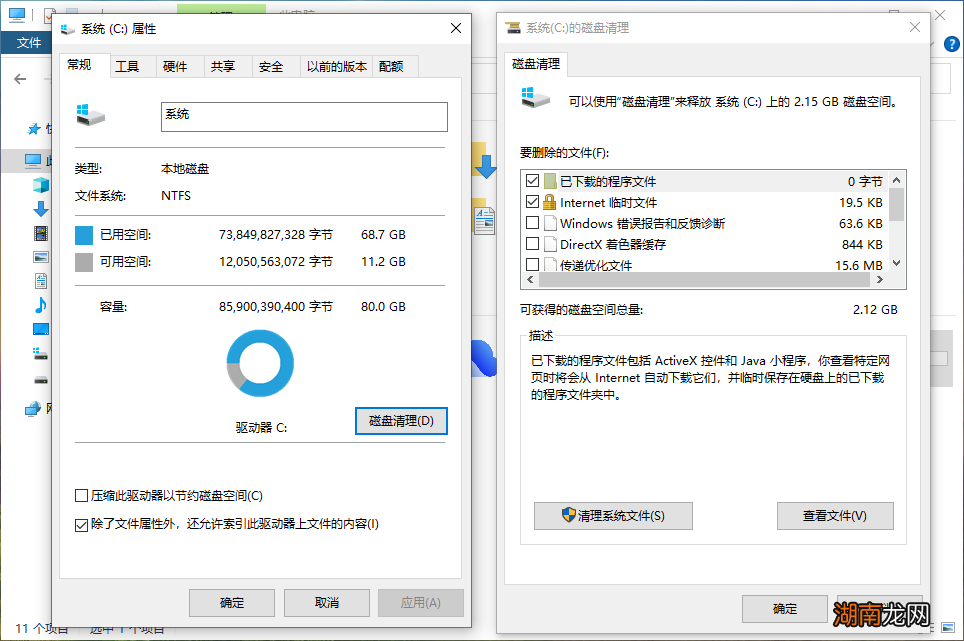Screen dimensions: 964x641
Task: Click the 3D Objects icon in the sidebar
Action: coord(40,185)
